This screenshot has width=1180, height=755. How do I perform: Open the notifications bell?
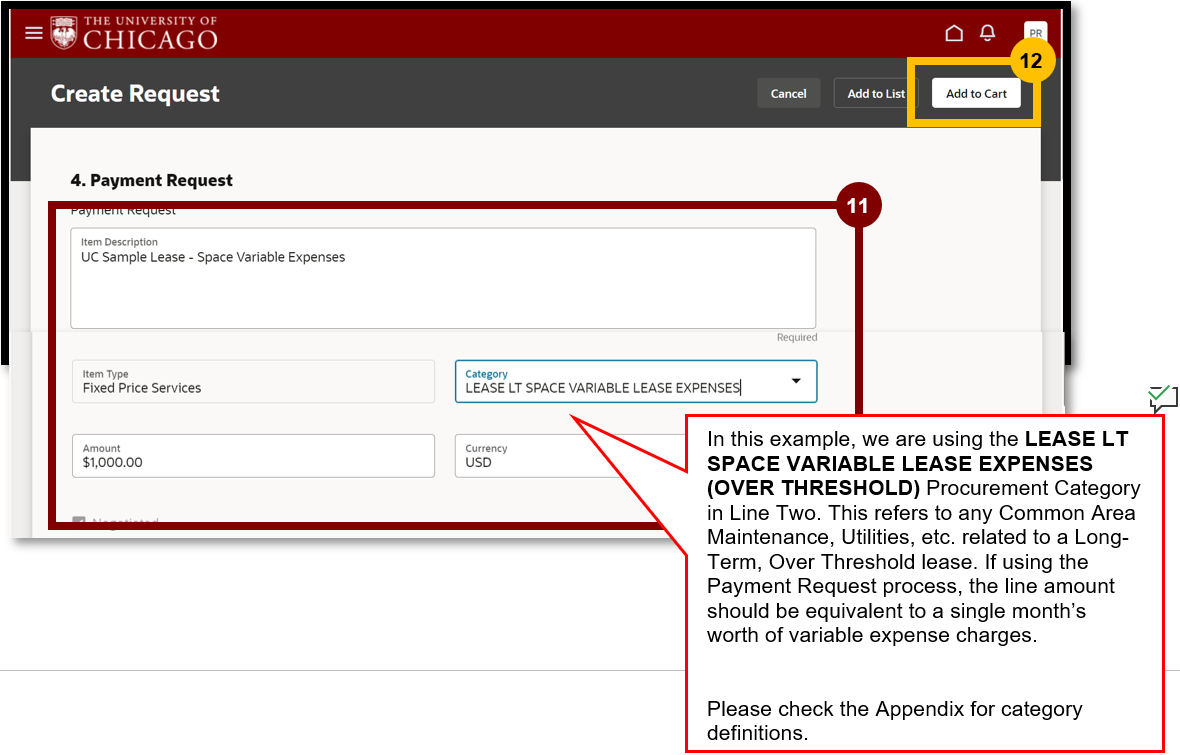coord(987,33)
